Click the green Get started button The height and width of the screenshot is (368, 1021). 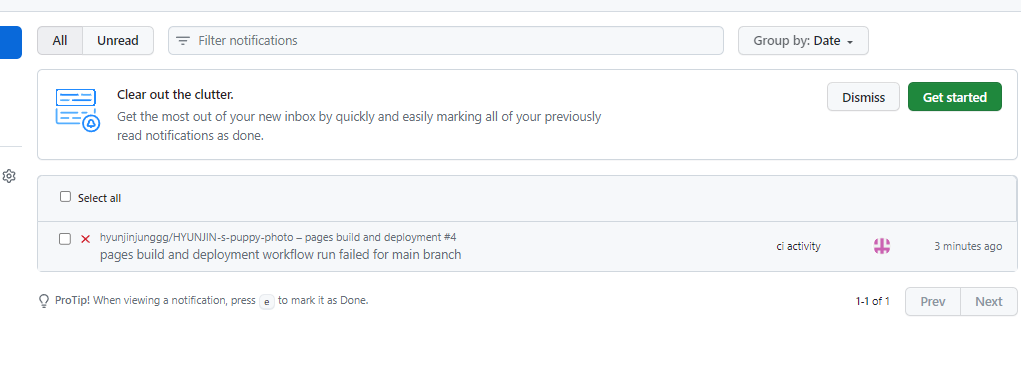pos(955,97)
